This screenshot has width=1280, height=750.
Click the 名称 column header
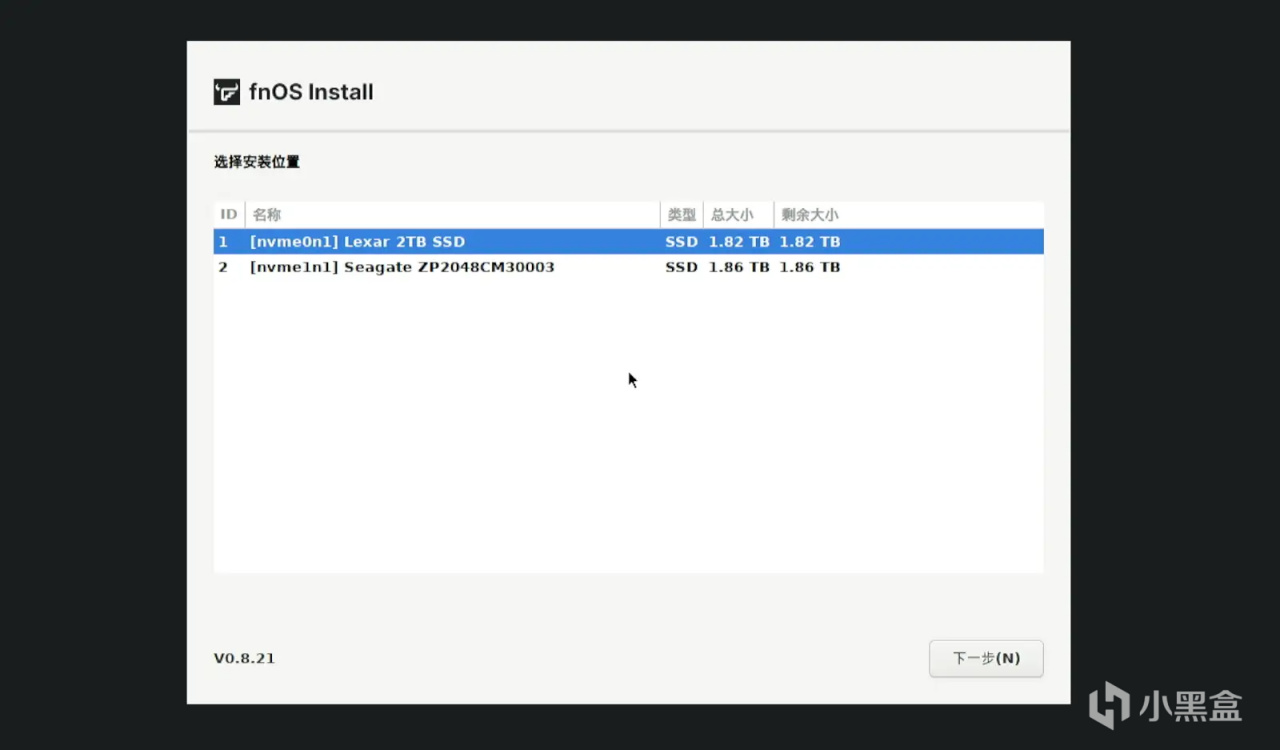click(267, 215)
